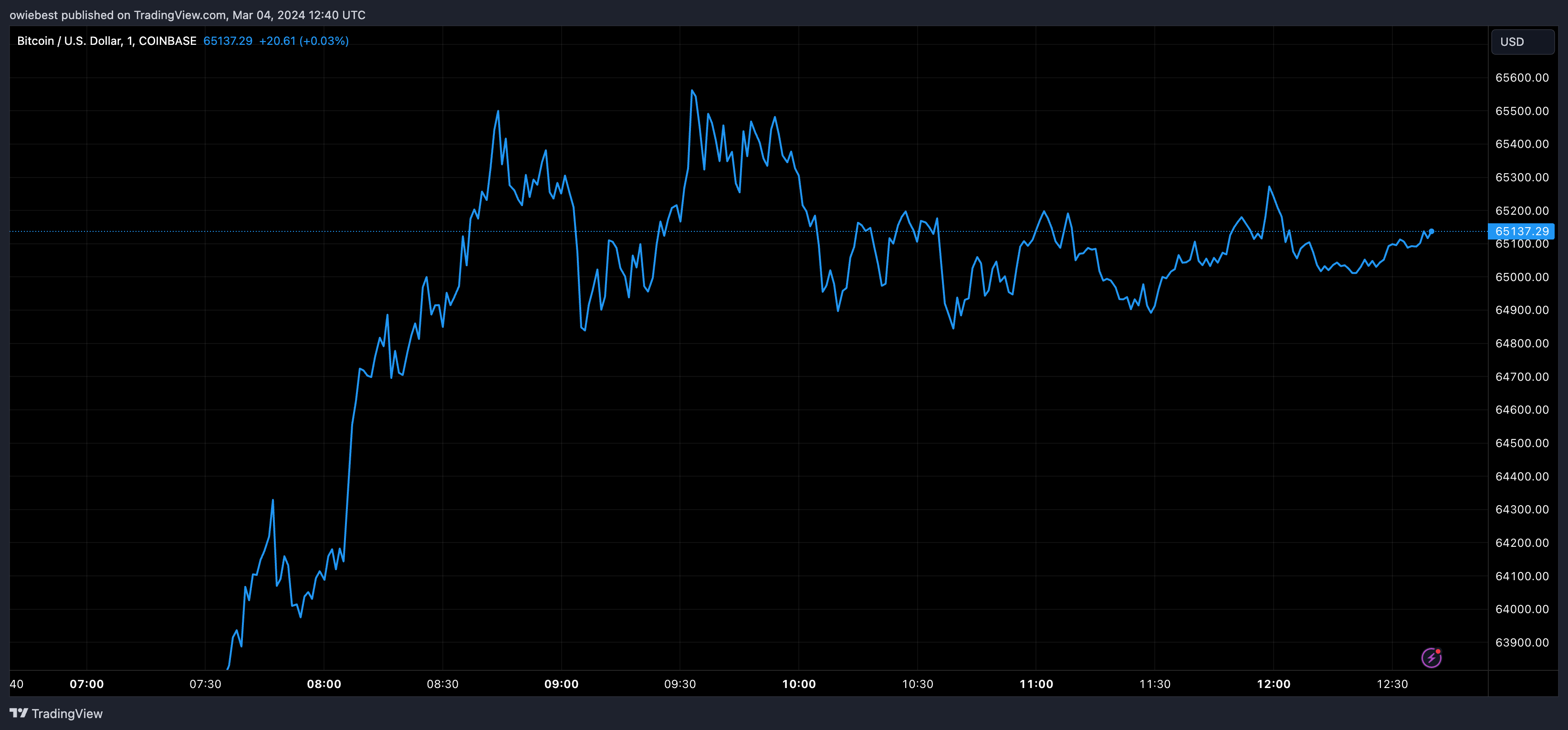The width and height of the screenshot is (1568, 730).
Task: Click the owiebest username link
Action: [33, 15]
